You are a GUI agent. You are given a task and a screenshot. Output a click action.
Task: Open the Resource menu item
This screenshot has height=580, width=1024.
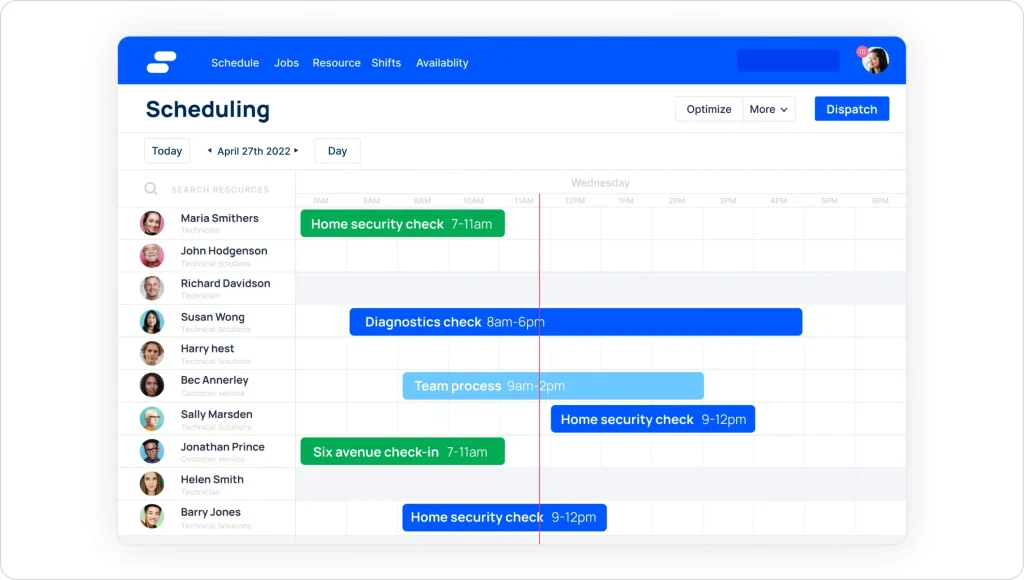(336, 63)
